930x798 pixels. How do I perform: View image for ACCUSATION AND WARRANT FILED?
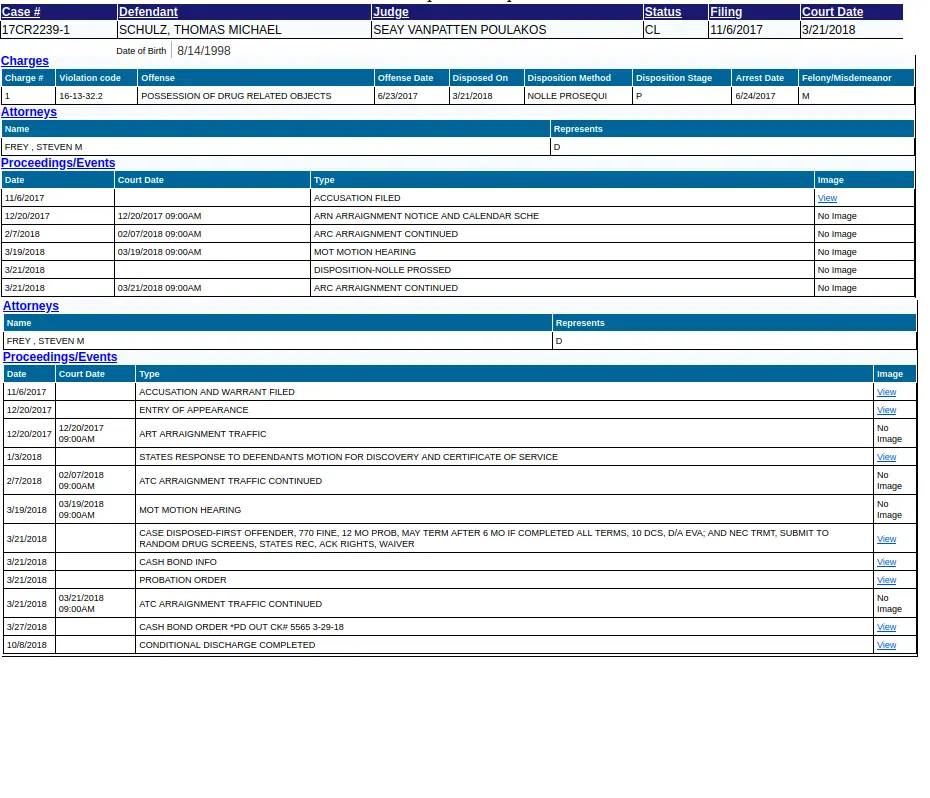pyautogui.click(x=886, y=392)
